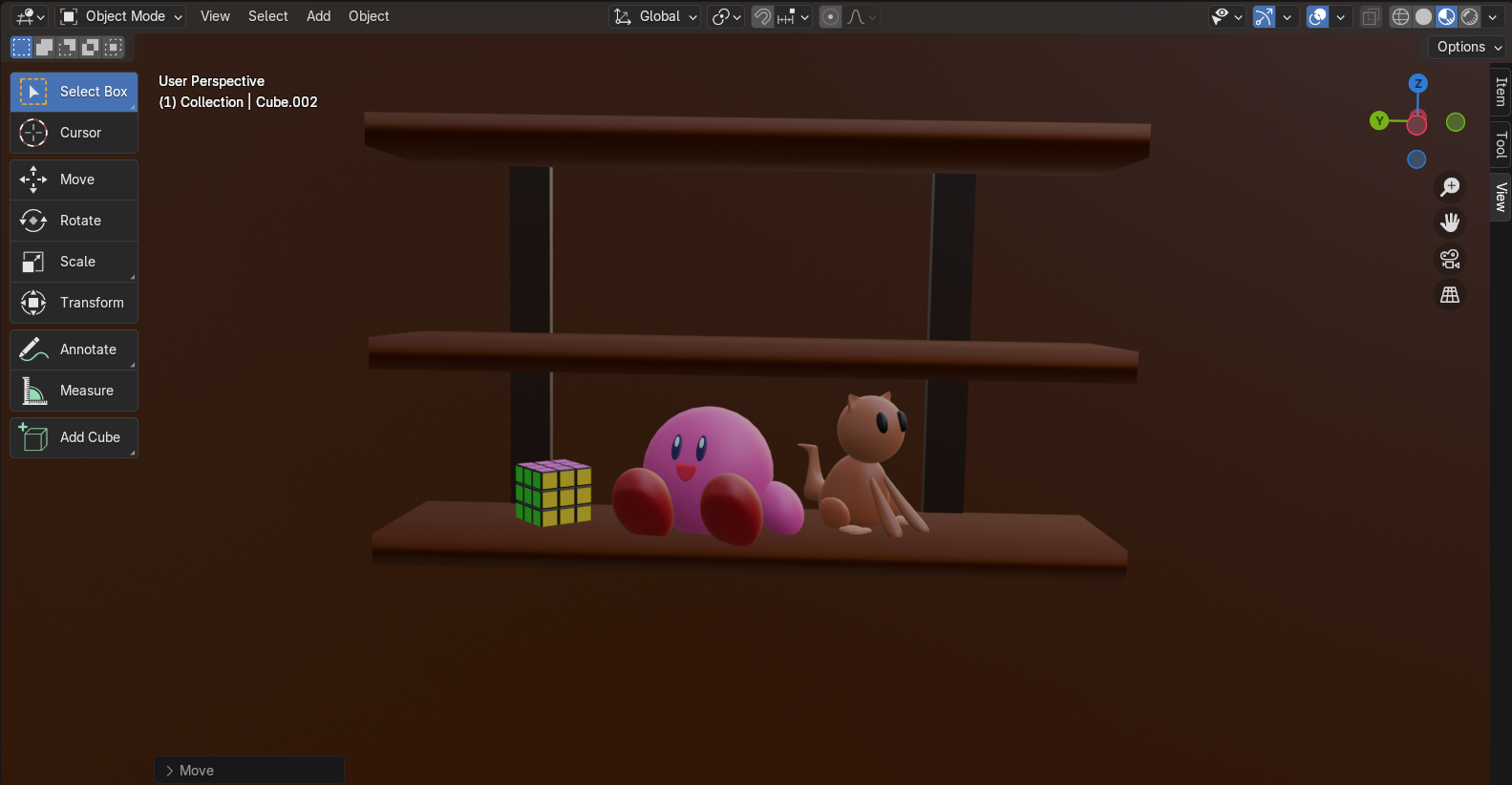Toggle Proportional Editing
The width and height of the screenshot is (1512, 785).
tap(831, 16)
